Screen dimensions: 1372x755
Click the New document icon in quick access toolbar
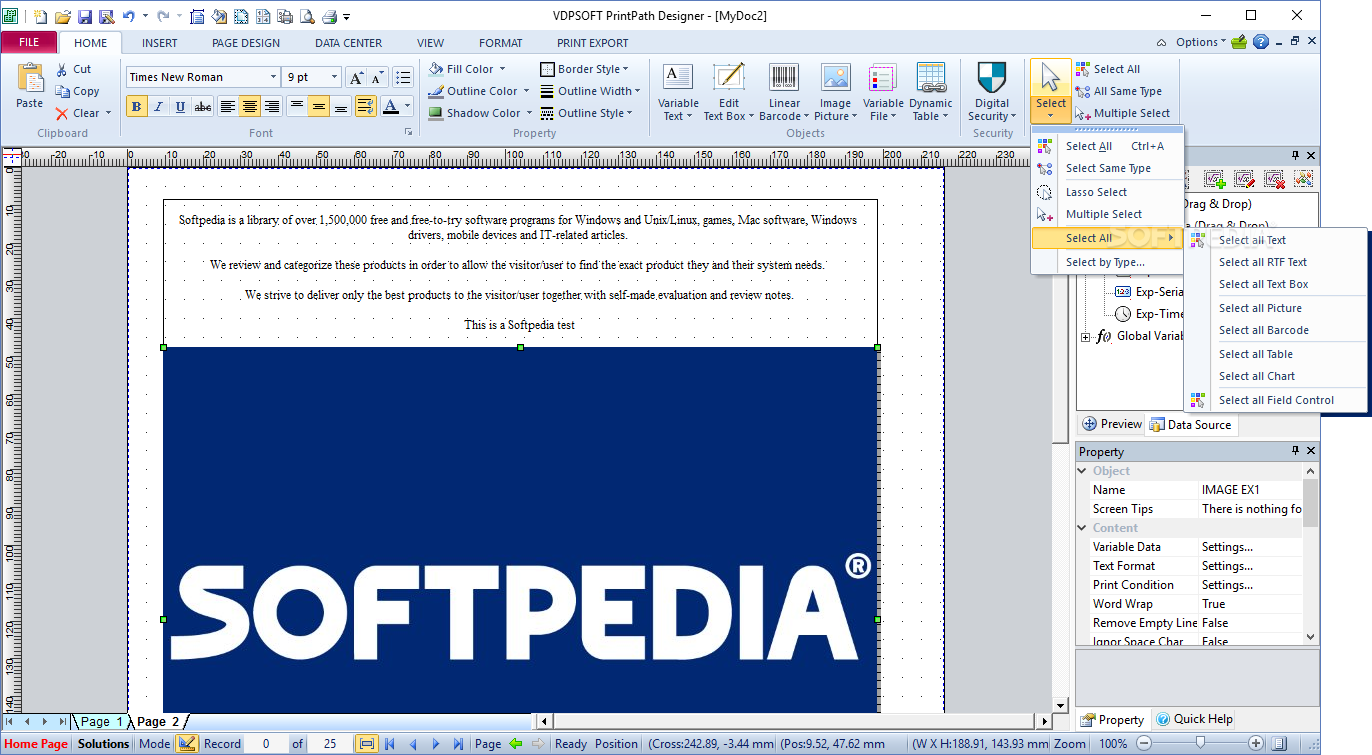[40, 16]
